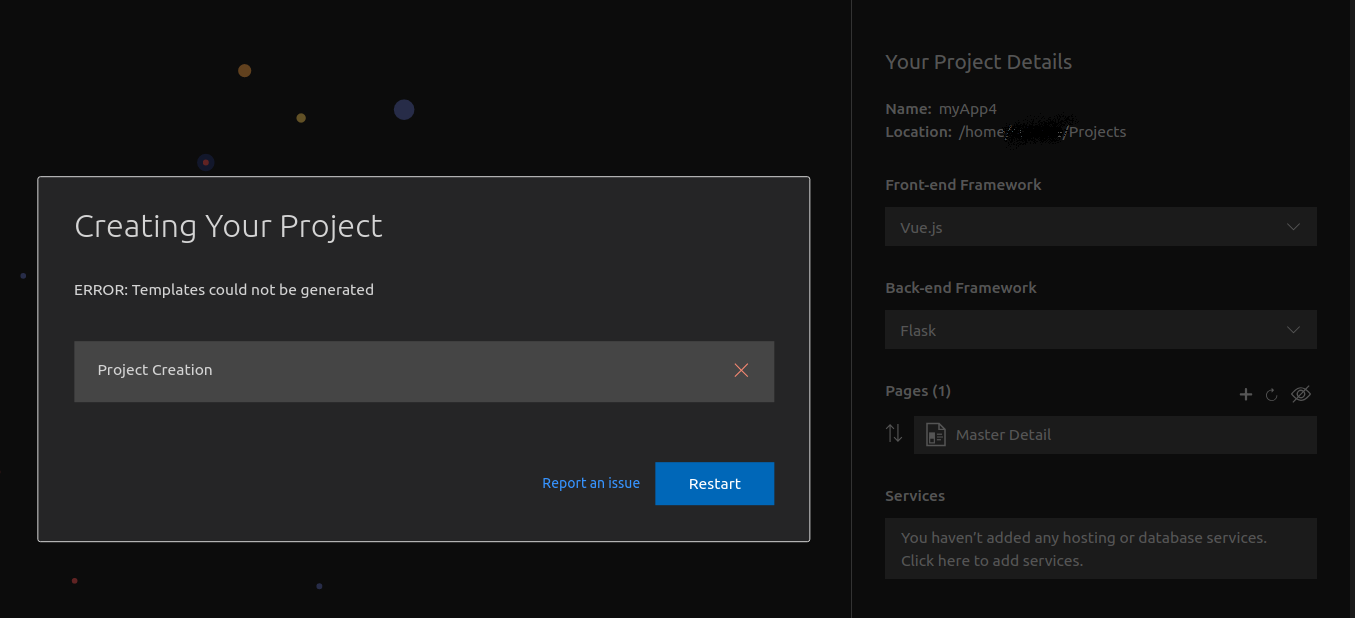The height and width of the screenshot is (618, 1355).
Task: Toggle page visibility with the crossed eye icon
Action: (x=1300, y=394)
